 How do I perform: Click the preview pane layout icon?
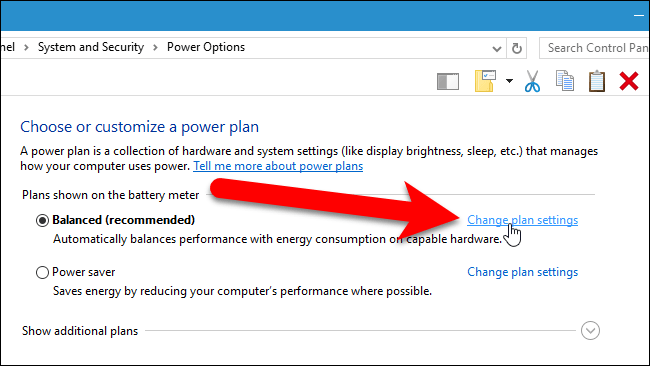[x=448, y=81]
